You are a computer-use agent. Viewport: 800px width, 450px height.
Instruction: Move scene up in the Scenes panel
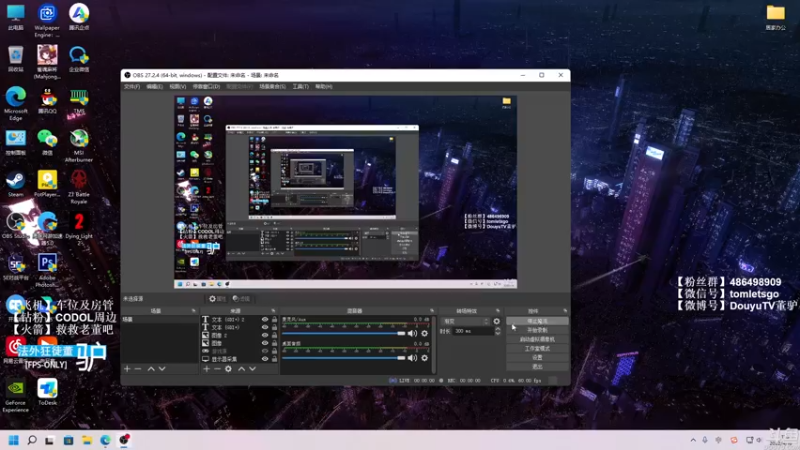151,368
